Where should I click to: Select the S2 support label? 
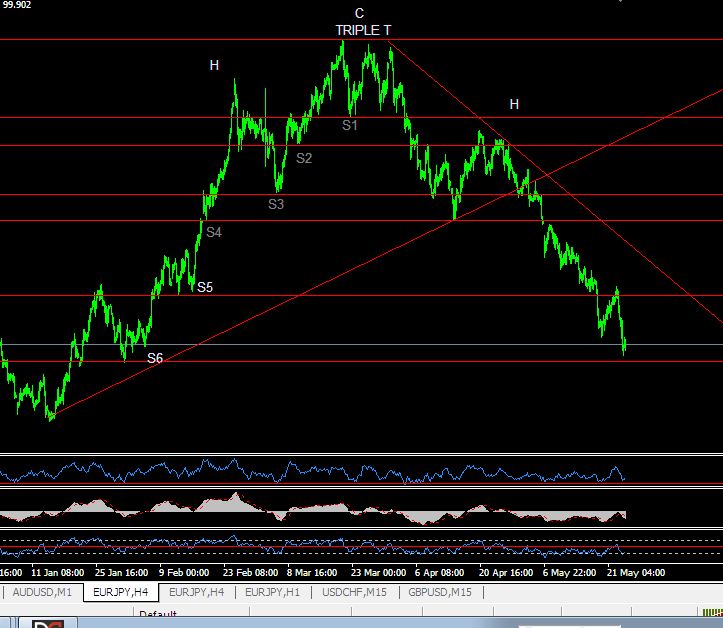pos(304,158)
